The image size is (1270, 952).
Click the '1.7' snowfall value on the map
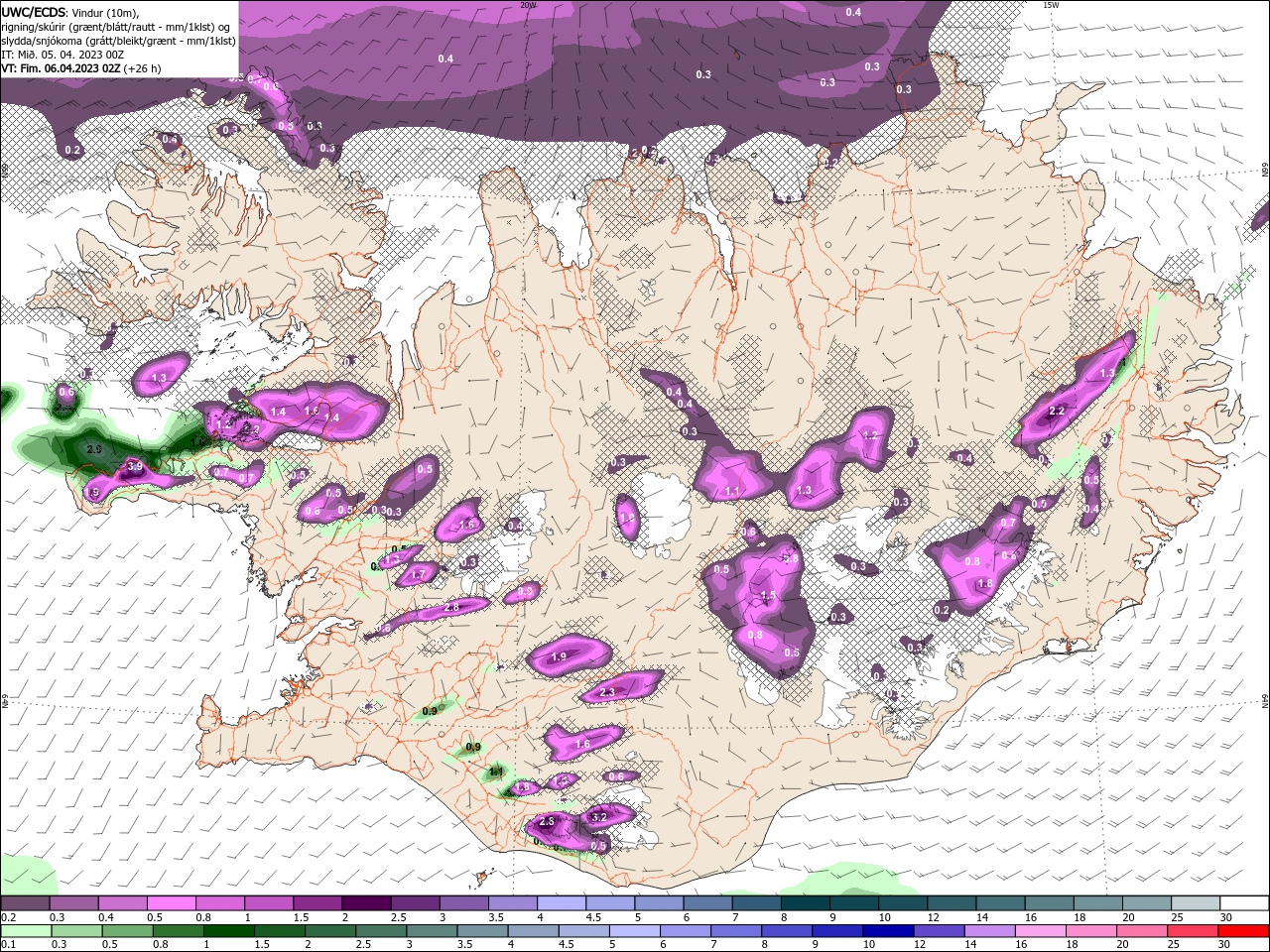tap(418, 574)
